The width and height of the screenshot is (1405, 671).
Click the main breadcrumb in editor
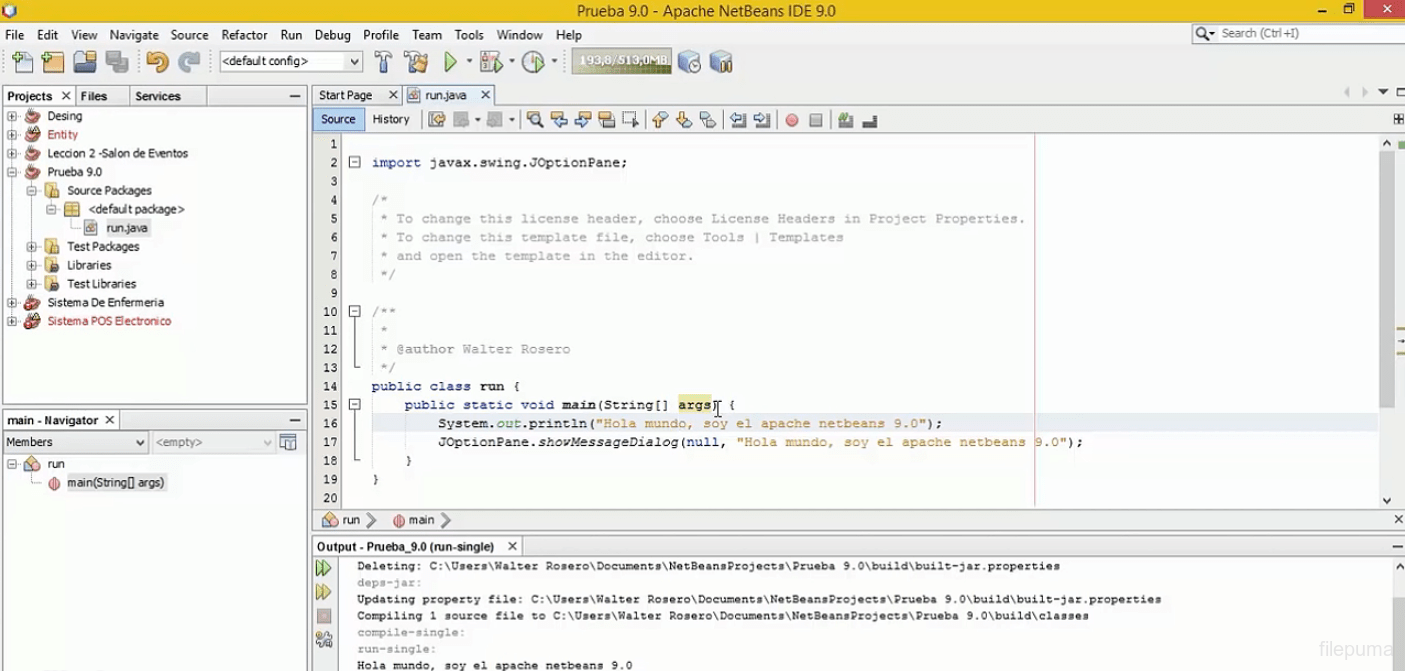414,520
